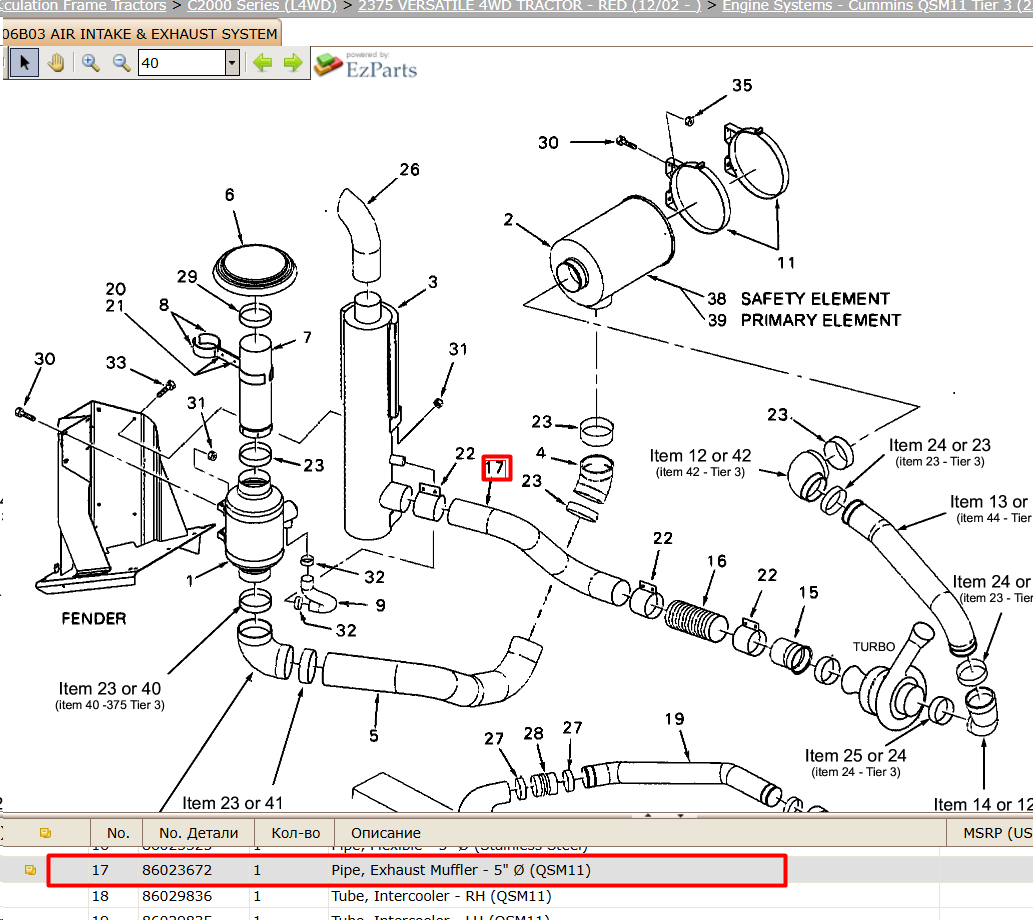Click callout 4 near the hump hose
The image size is (1033, 920).
[540, 453]
